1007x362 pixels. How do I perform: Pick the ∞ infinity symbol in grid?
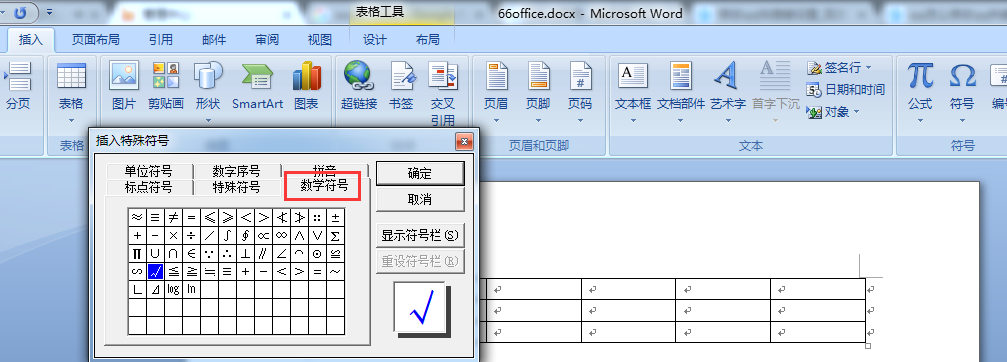[x=281, y=236]
